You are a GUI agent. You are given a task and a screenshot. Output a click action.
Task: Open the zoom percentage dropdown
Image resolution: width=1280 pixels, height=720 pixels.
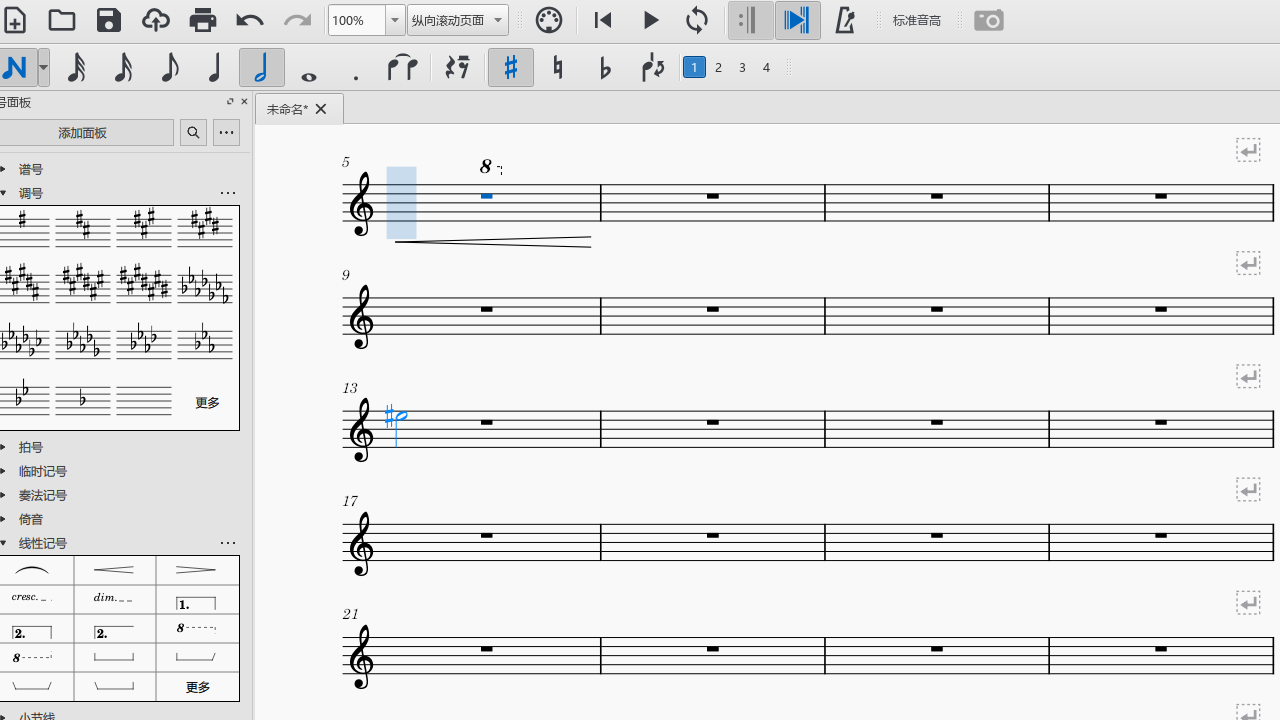click(x=393, y=20)
